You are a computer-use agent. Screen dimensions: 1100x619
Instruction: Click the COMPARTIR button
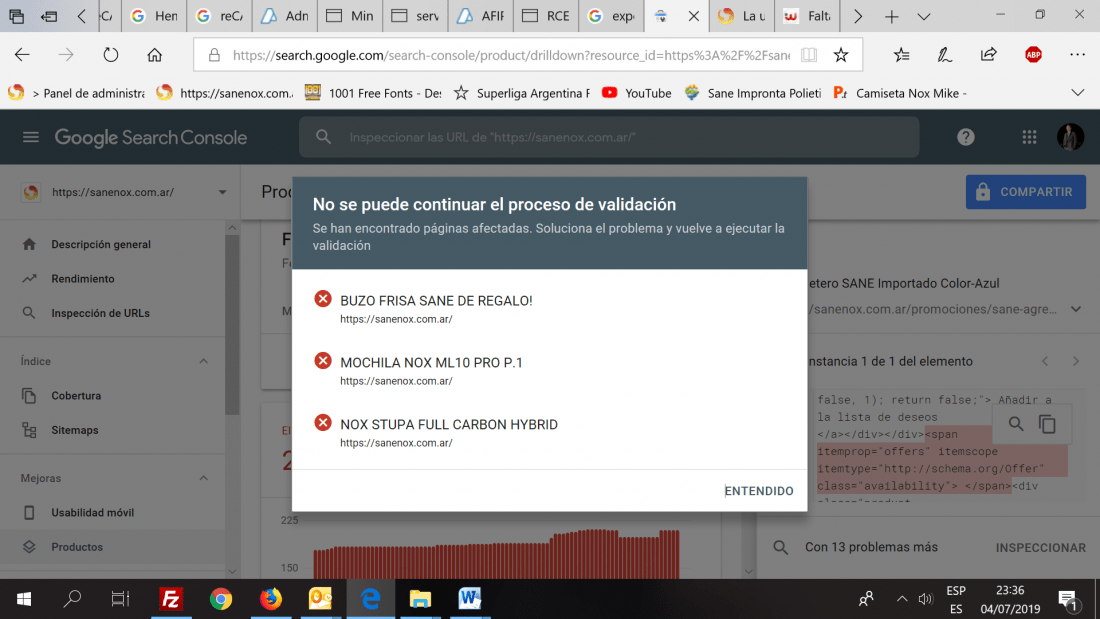coord(1026,192)
